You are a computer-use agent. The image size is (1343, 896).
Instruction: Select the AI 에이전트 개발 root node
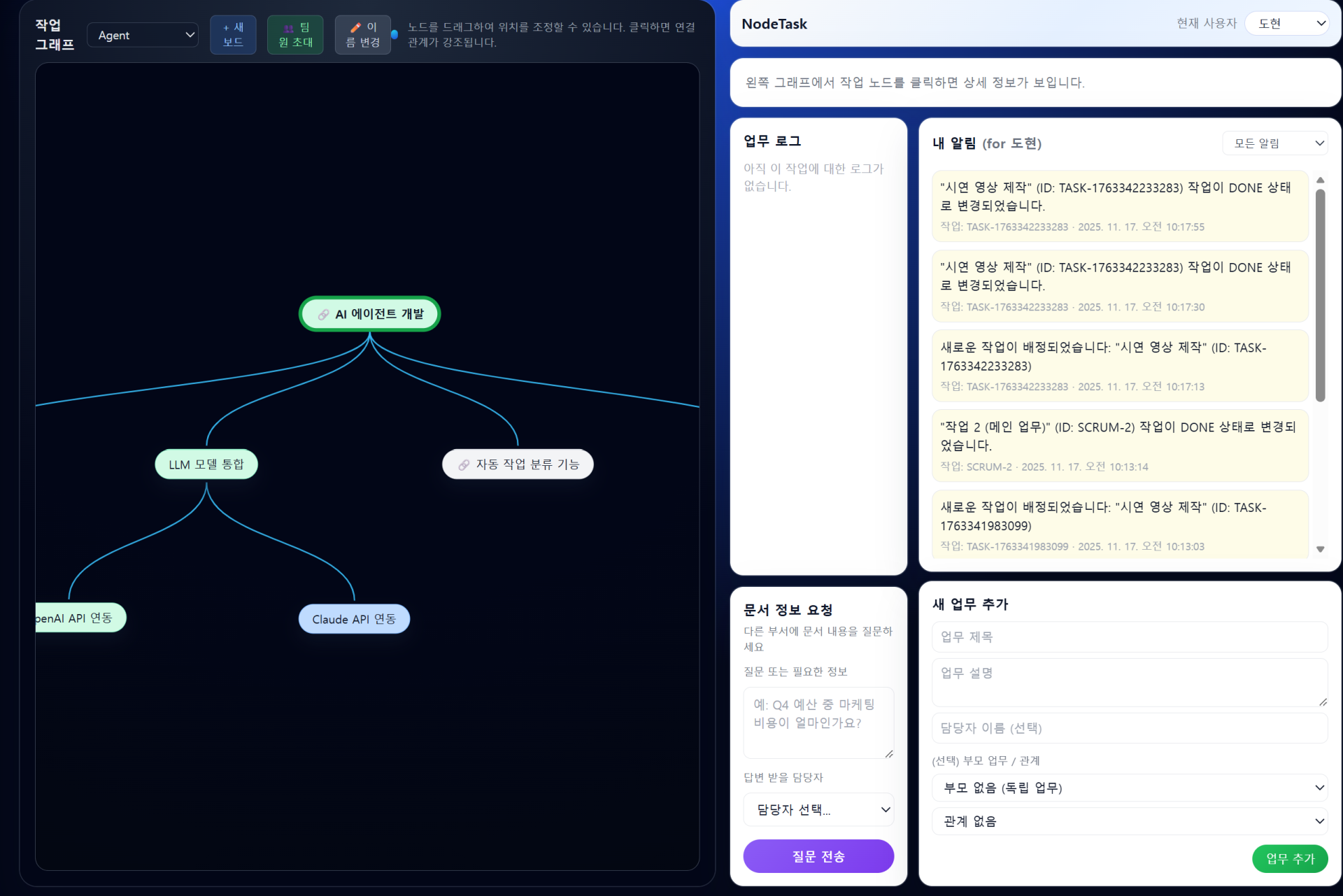tap(370, 314)
